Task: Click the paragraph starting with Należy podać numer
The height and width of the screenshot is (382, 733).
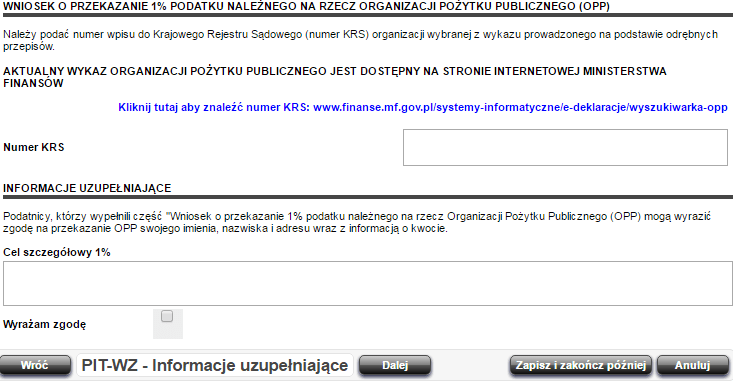Action: [360, 40]
